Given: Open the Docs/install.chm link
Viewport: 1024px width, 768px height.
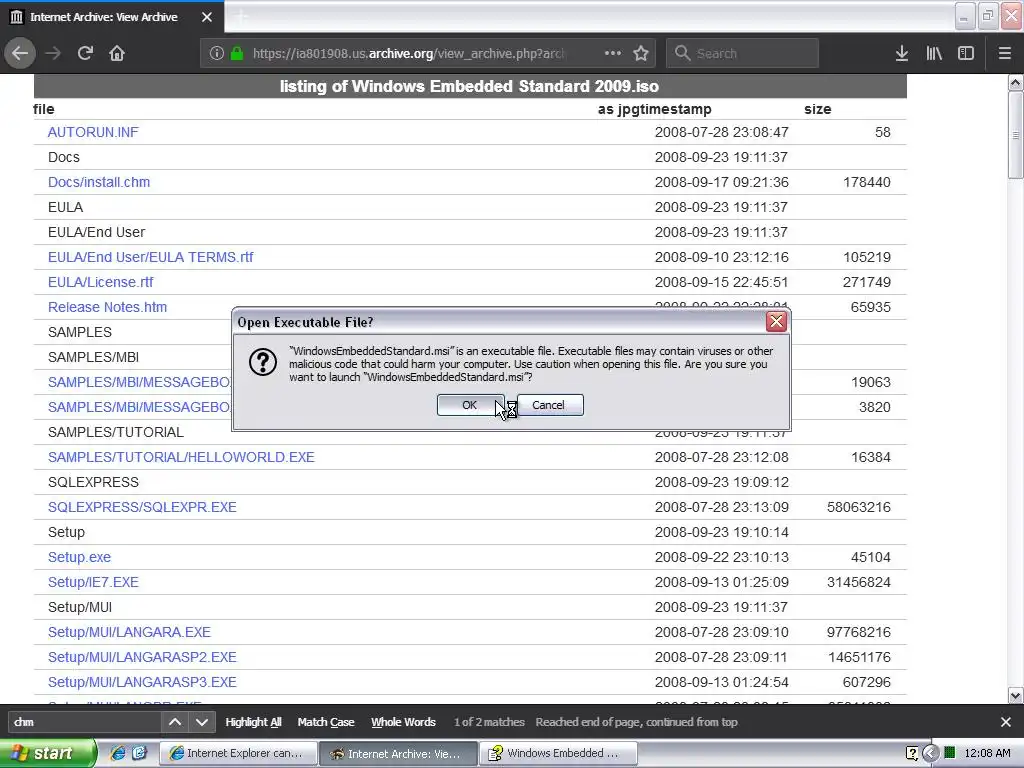Looking at the screenshot, I should pyautogui.click(x=99, y=182).
